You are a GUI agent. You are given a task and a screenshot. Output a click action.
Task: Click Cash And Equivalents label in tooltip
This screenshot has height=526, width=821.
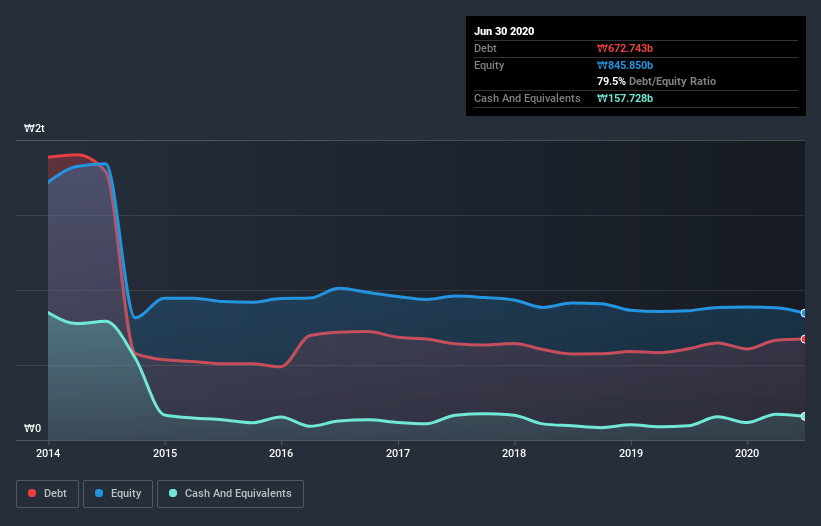coord(527,98)
